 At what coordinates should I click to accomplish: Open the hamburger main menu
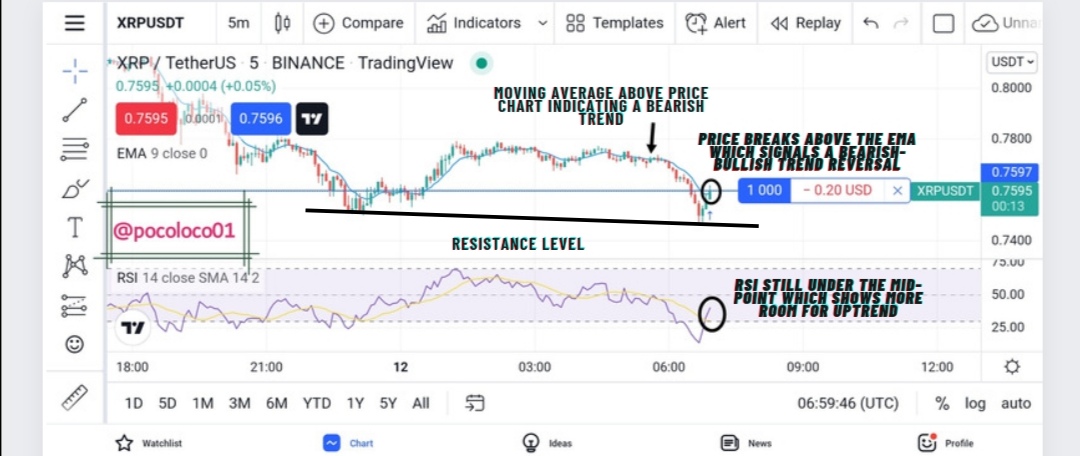[x=74, y=23]
